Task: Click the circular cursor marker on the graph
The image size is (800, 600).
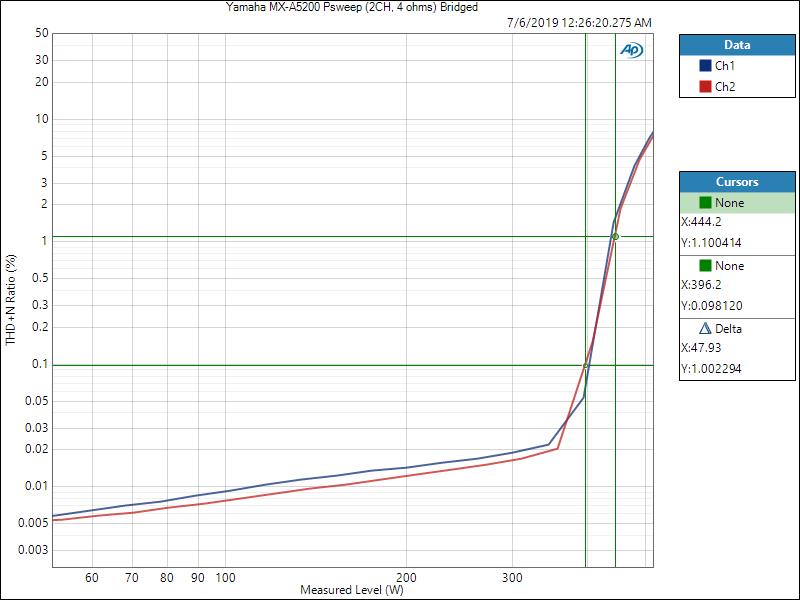Action: click(x=615, y=237)
